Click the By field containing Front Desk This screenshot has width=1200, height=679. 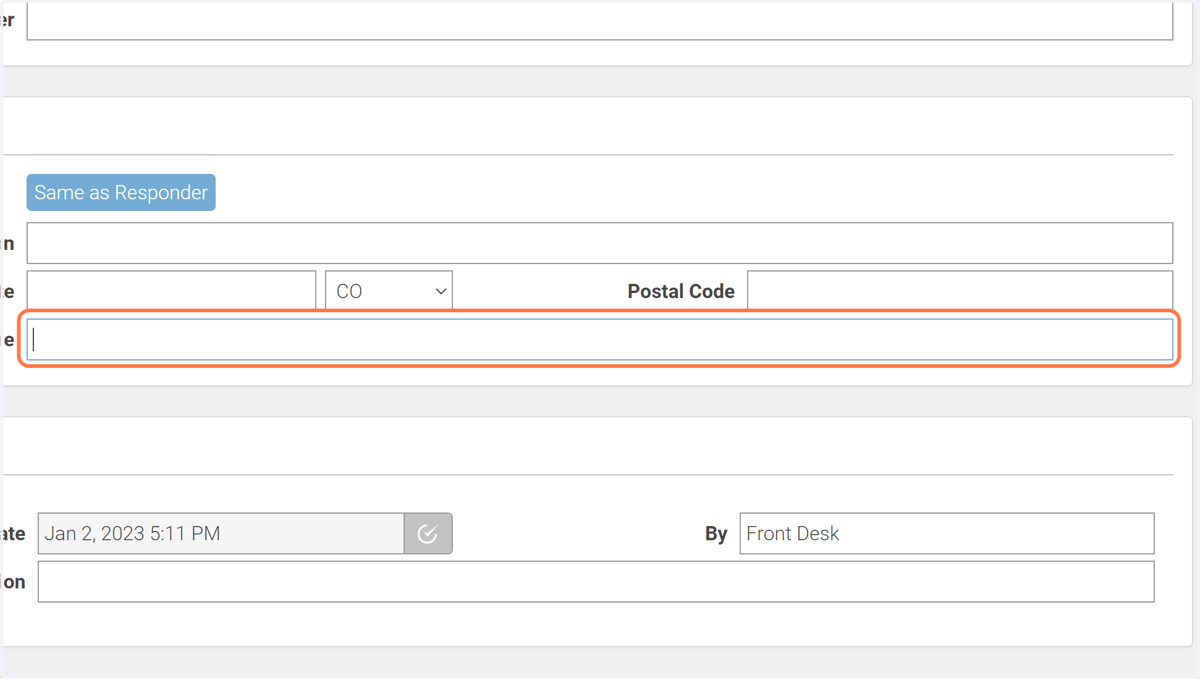click(x=947, y=534)
